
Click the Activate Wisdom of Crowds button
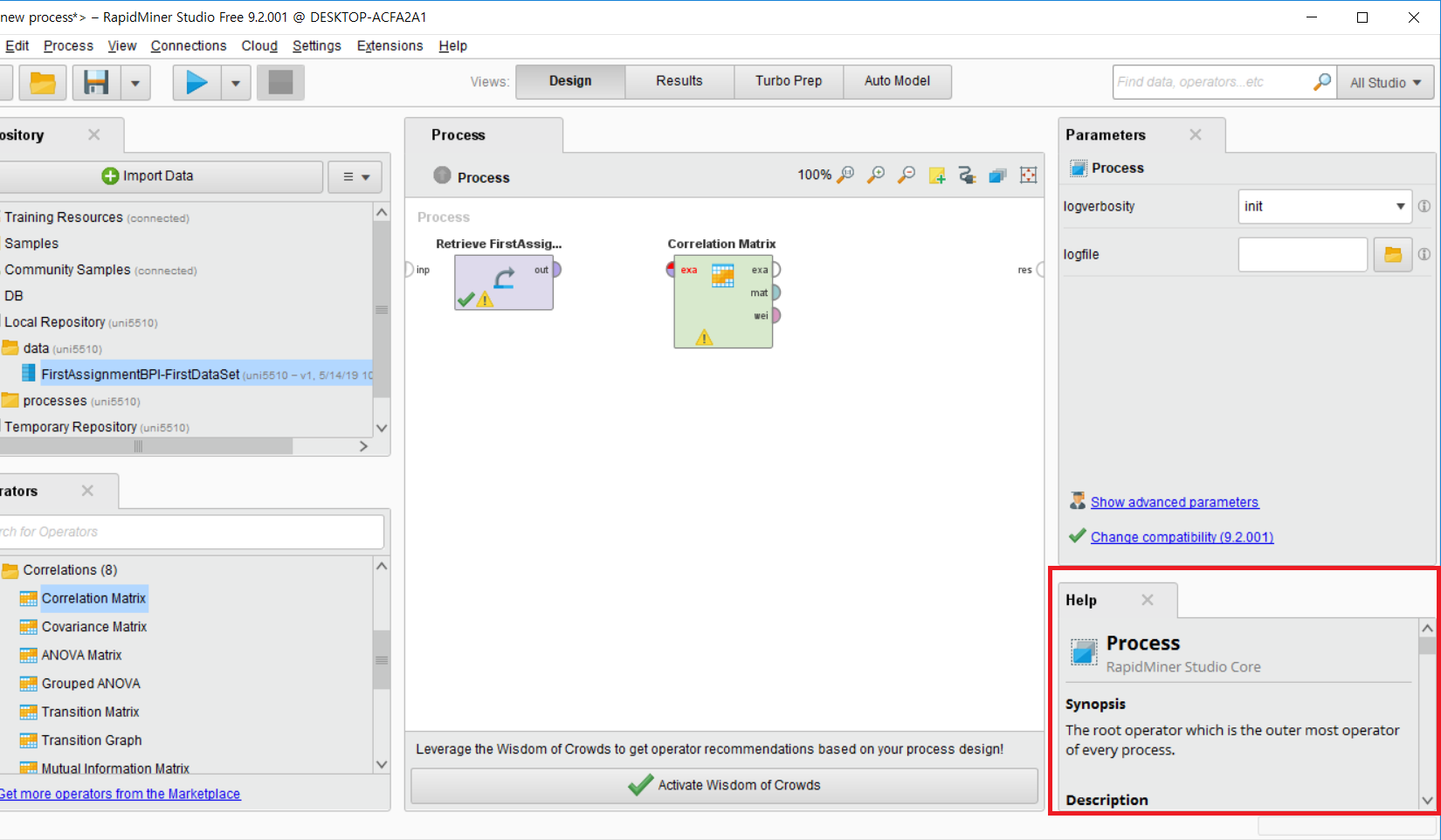(x=724, y=786)
